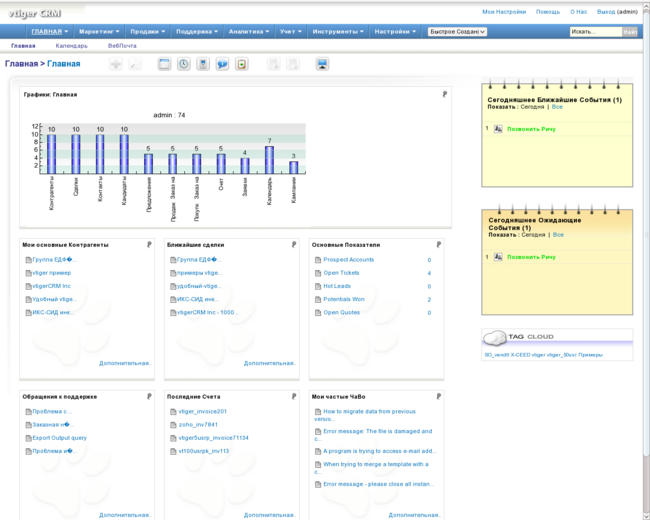Switch to the ВебПочта sub-tab

pos(122,46)
